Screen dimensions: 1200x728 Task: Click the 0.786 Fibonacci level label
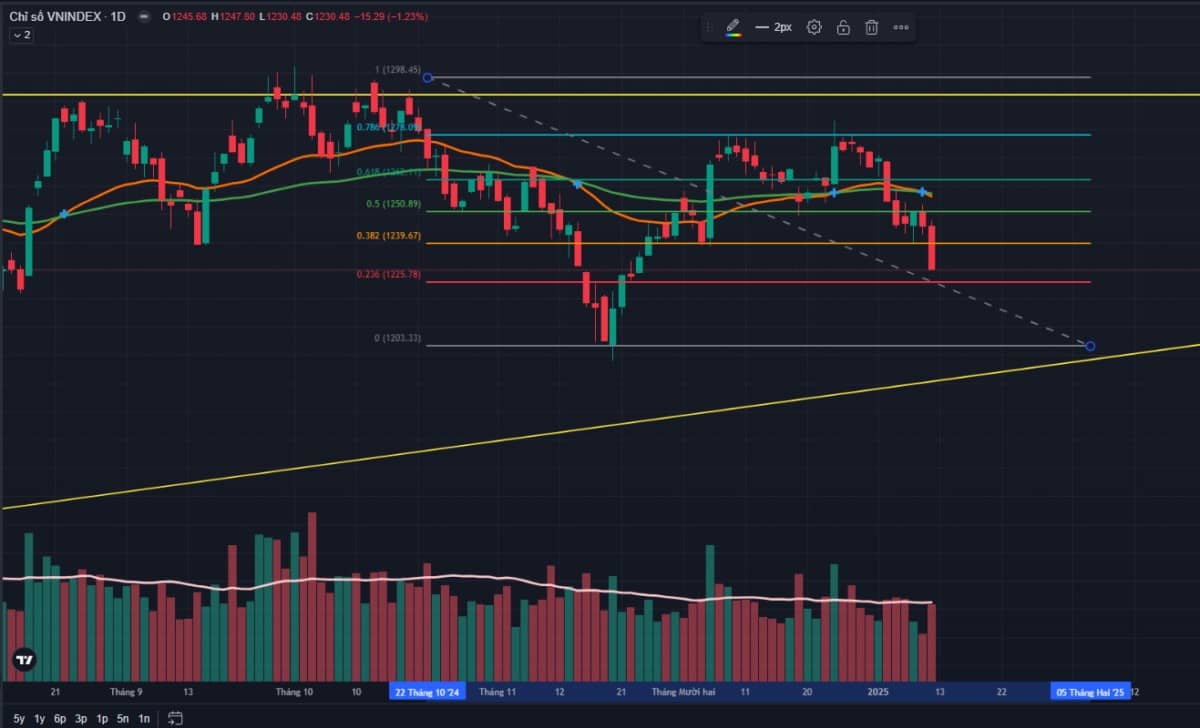coord(390,127)
